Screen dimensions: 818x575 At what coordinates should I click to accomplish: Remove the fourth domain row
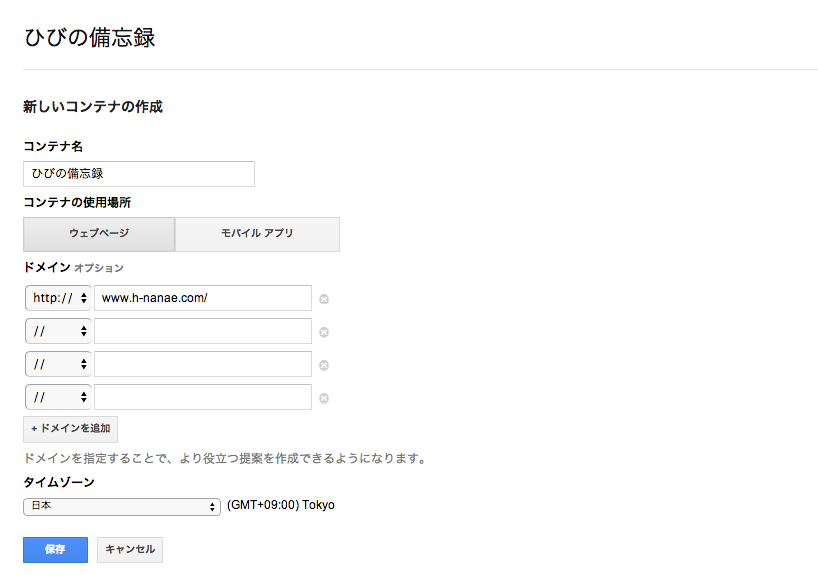pyautogui.click(x=324, y=399)
